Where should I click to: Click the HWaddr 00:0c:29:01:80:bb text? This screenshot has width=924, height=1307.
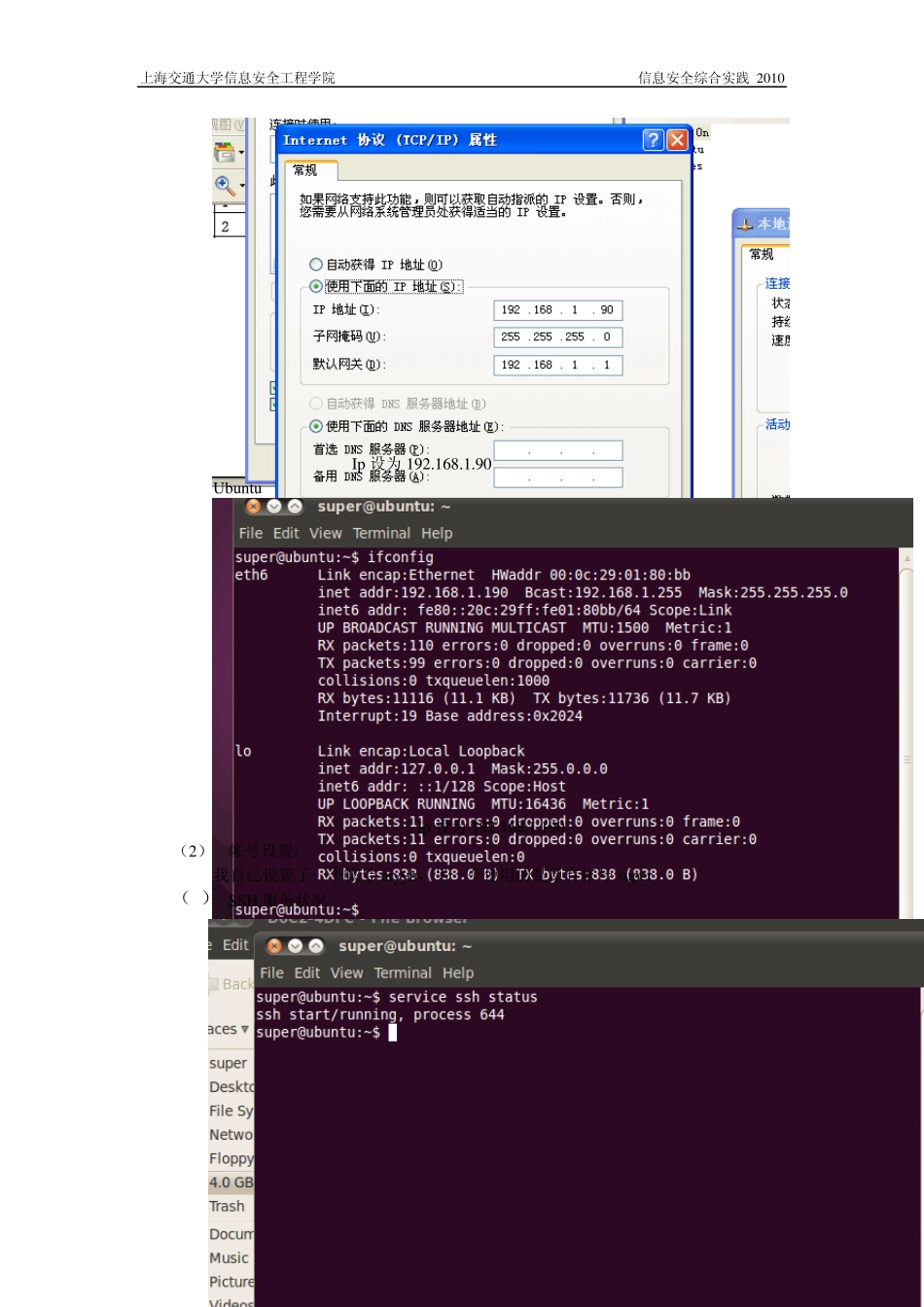pos(591,576)
